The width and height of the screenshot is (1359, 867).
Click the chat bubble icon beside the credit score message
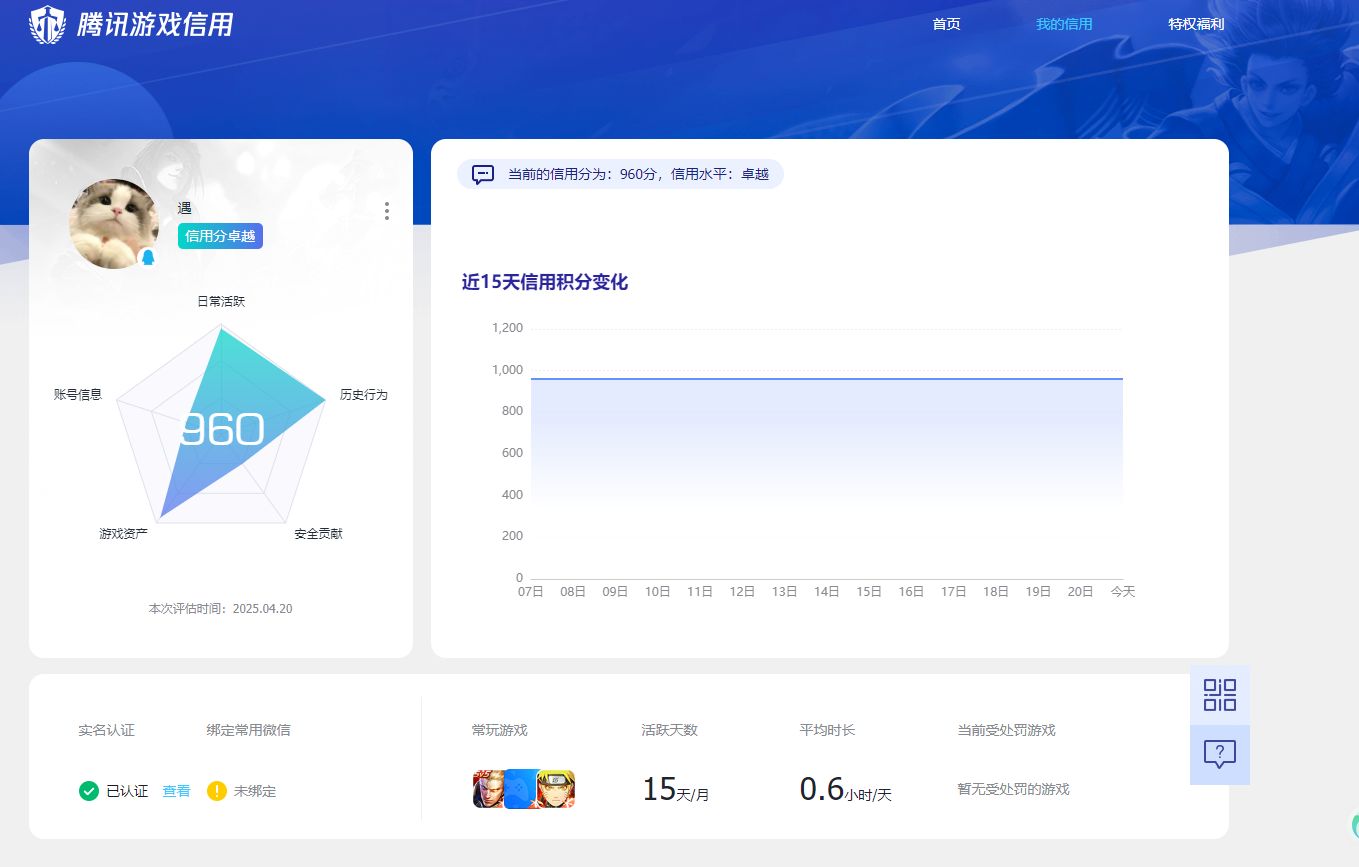tap(483, 174)
